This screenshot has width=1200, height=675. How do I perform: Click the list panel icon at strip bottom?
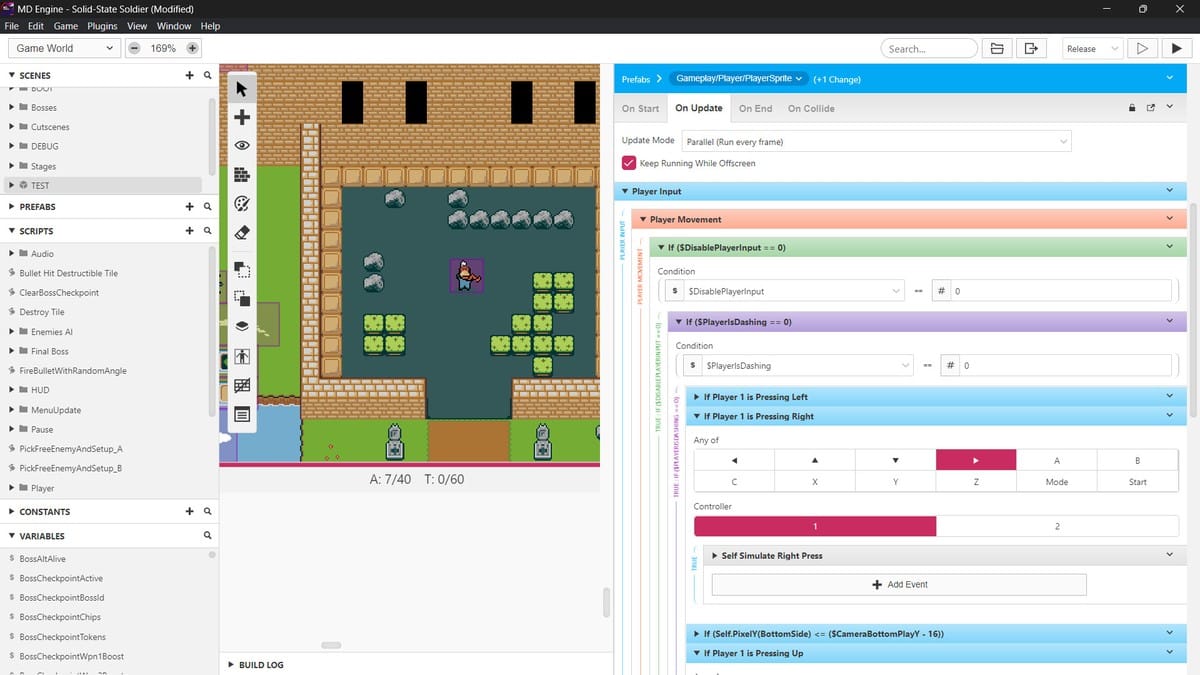241,414
